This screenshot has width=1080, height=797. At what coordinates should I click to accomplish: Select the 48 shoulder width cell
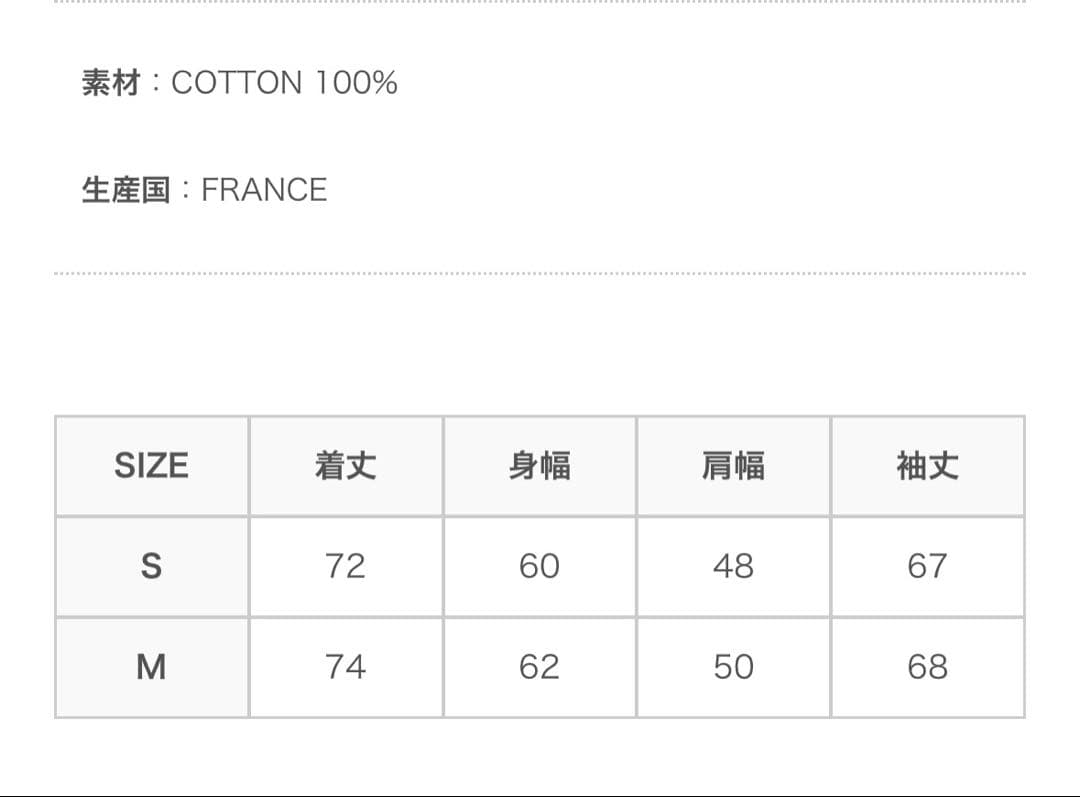click(x=733, y=566)
